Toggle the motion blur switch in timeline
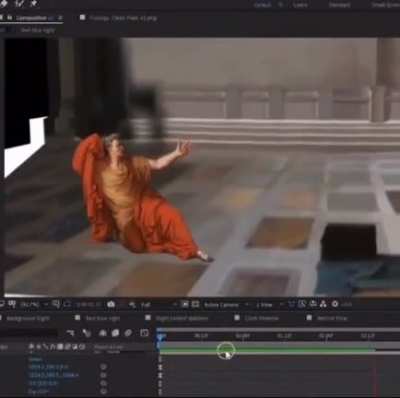400x398 pixels. coord(128,333)
